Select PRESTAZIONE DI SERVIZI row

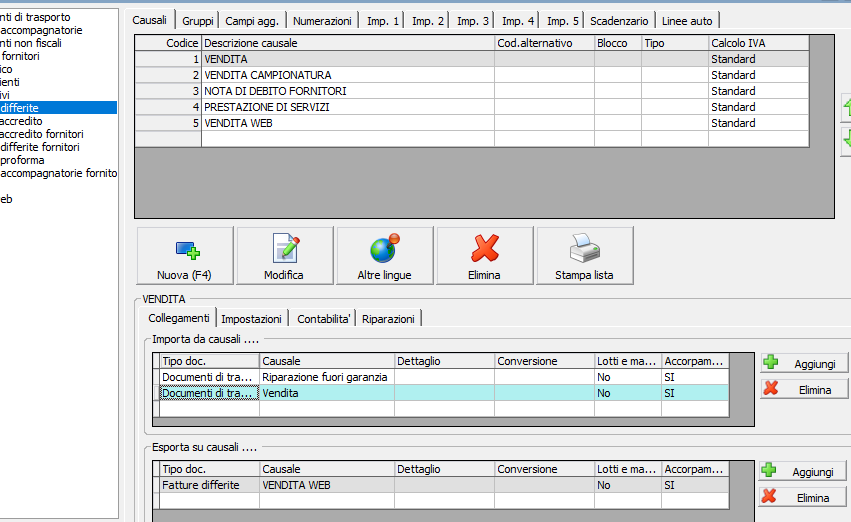click(x=472, y=107)
